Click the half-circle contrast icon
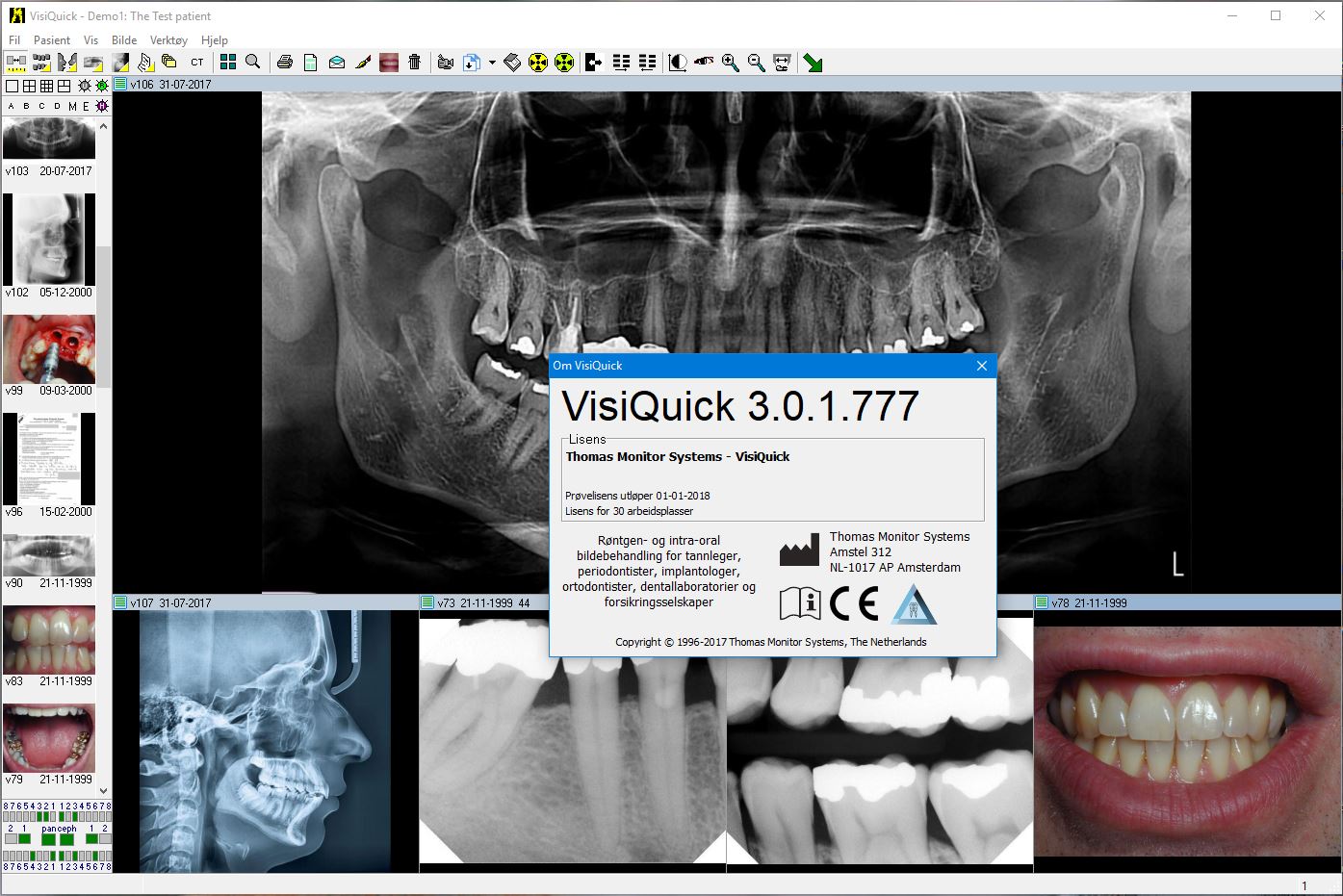The width and height of the screenshot is (1343, 896). 678,63
